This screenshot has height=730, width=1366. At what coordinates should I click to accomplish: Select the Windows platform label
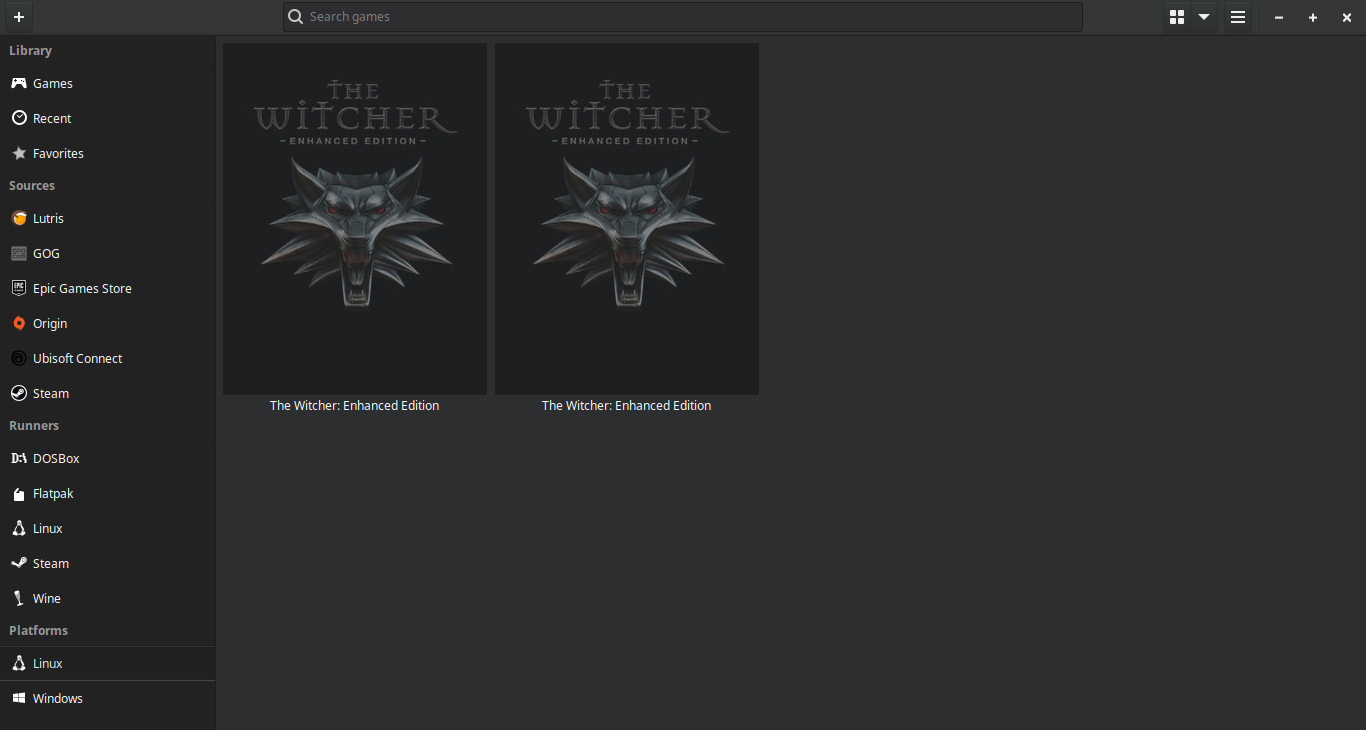tap(58, 699)
